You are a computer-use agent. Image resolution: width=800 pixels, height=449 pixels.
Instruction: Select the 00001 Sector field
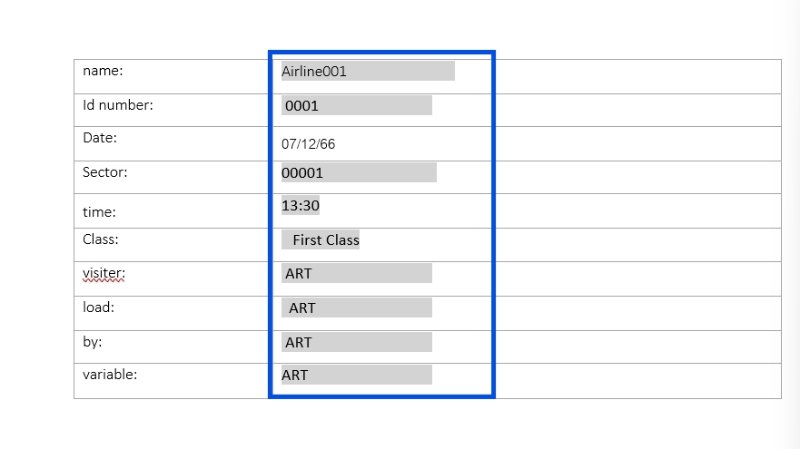[358, 173]
